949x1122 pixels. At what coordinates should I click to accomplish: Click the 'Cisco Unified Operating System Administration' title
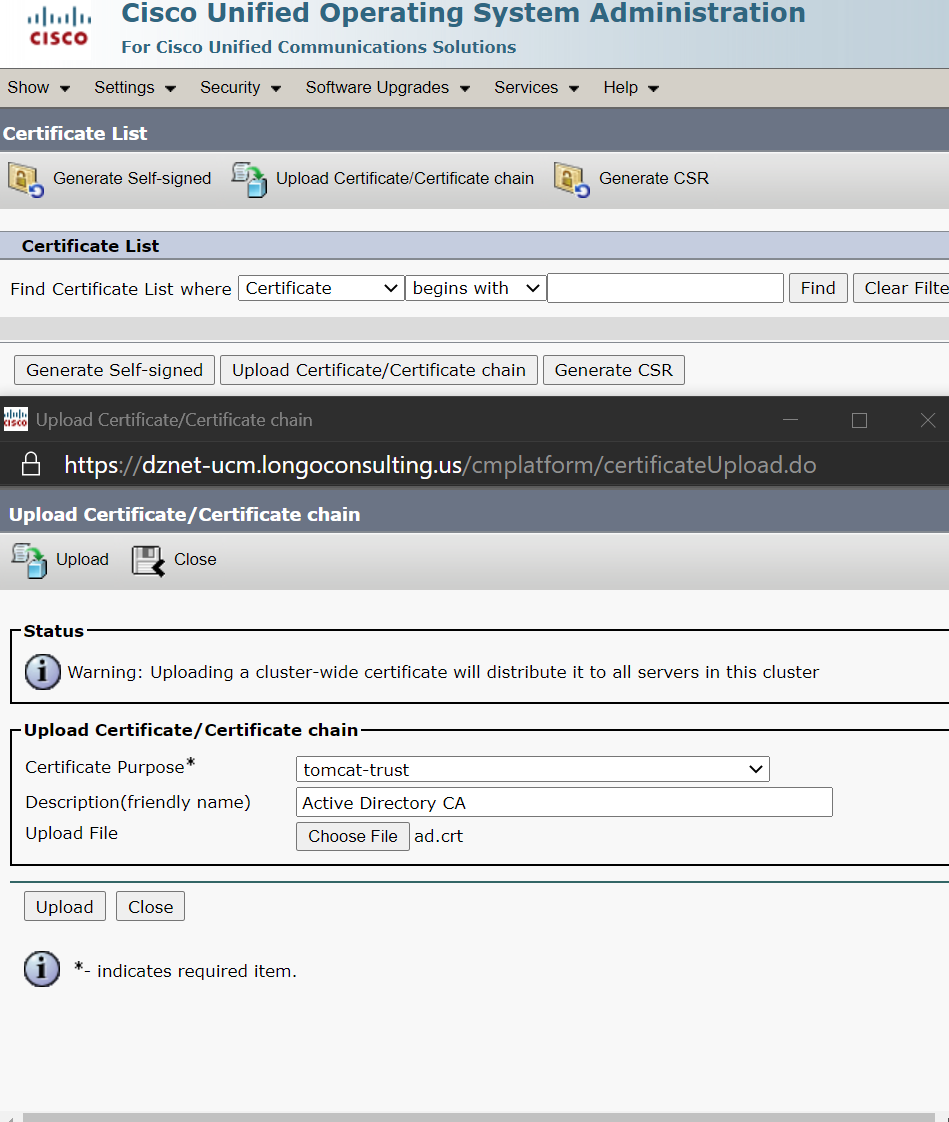coord(464,13)
